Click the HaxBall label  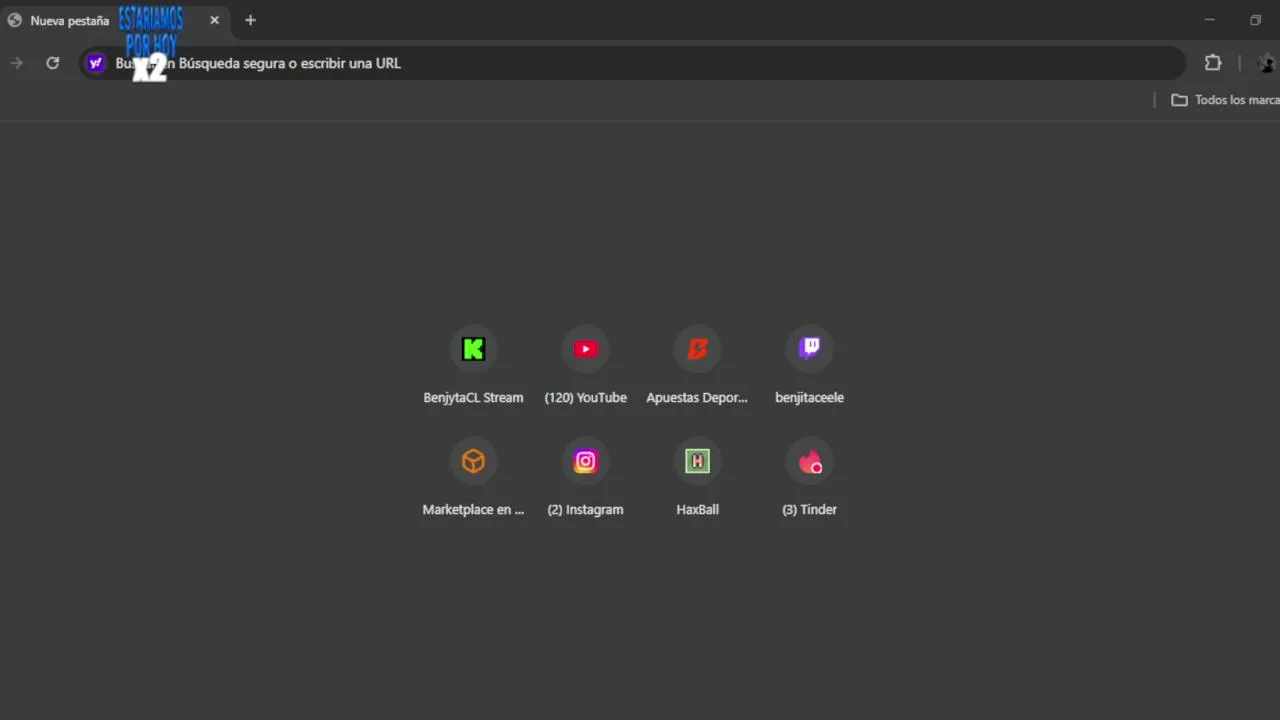[x=697, y=509]
